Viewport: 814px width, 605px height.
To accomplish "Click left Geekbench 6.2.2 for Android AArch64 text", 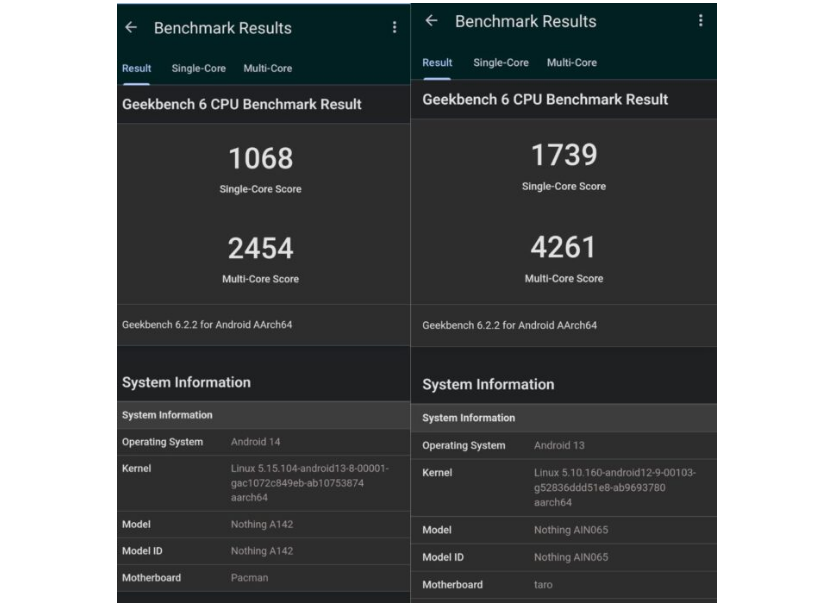I will [207, 325].
